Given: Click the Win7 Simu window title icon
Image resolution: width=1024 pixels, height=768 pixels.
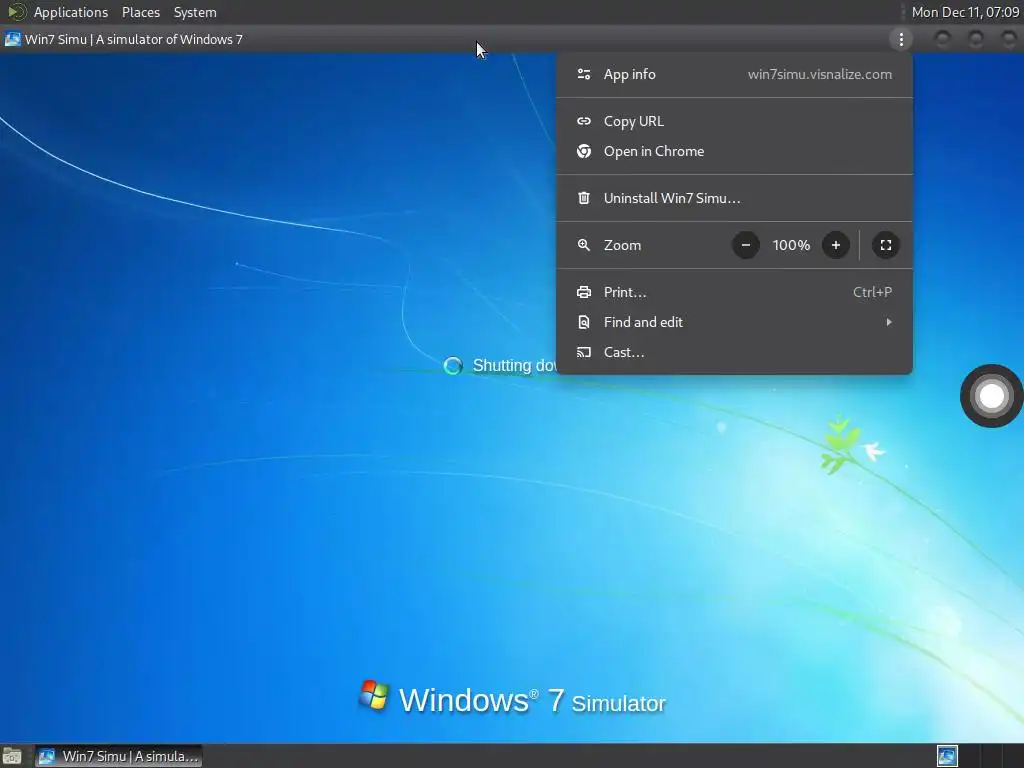Looking at the screenshot, I should coord(12,39).
